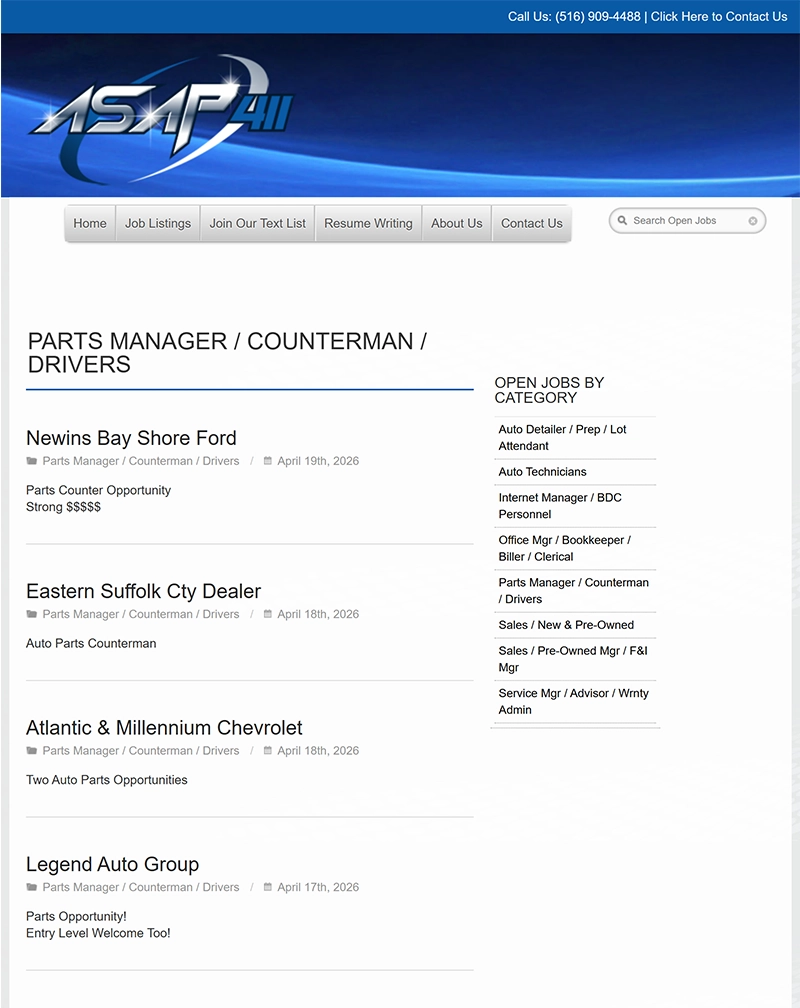Click folder icon under Legend Auto Group
The image size is (800, 1008).
coord(32,887)
